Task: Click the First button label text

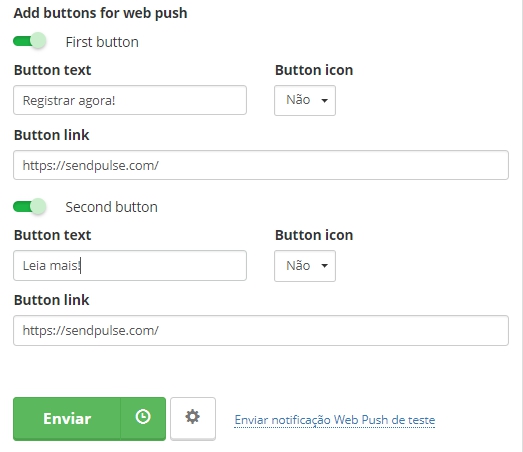Action: click(x=102, y=42)
